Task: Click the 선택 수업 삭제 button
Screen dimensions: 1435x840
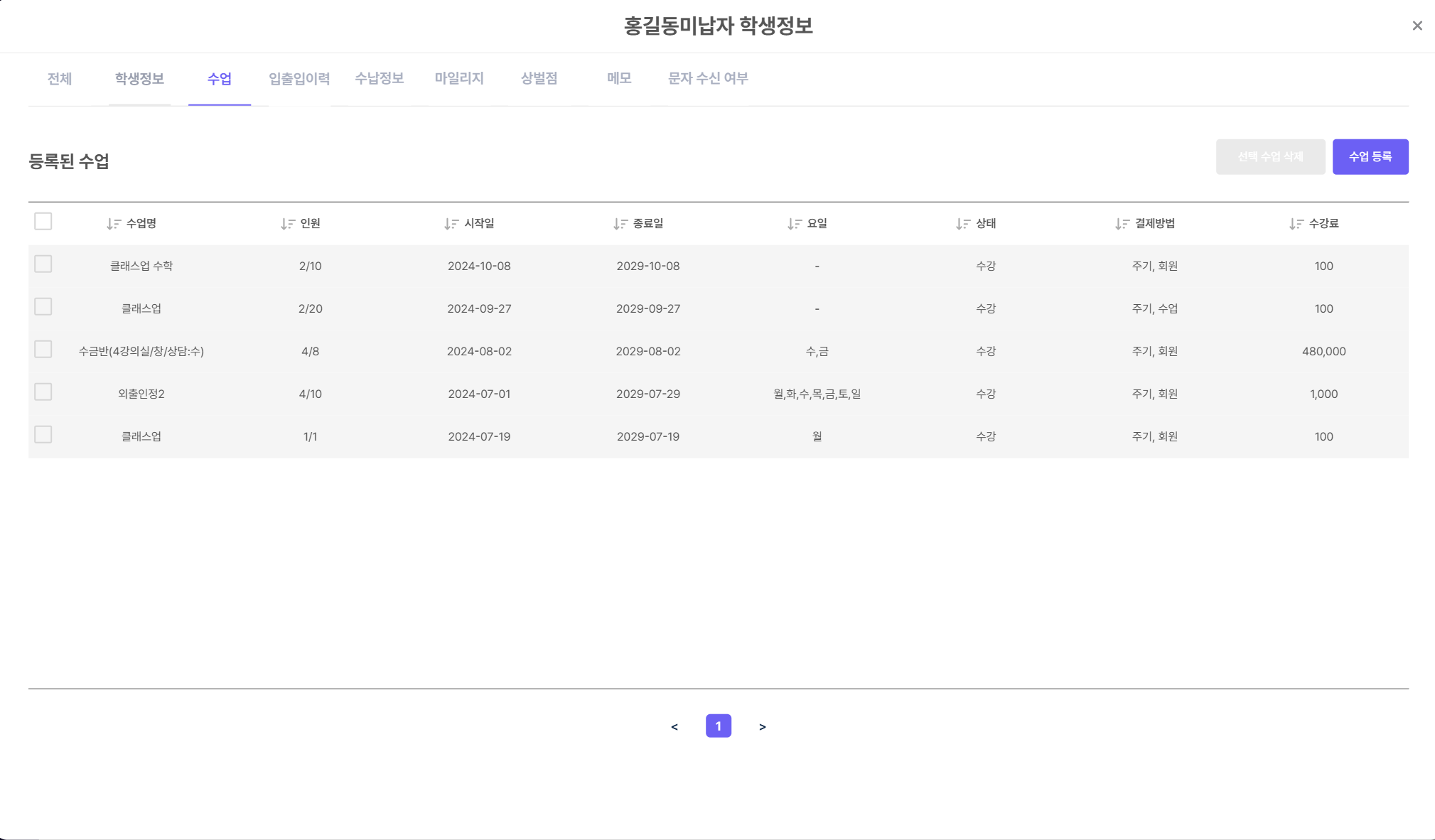Action: (x=1270, y=157)
